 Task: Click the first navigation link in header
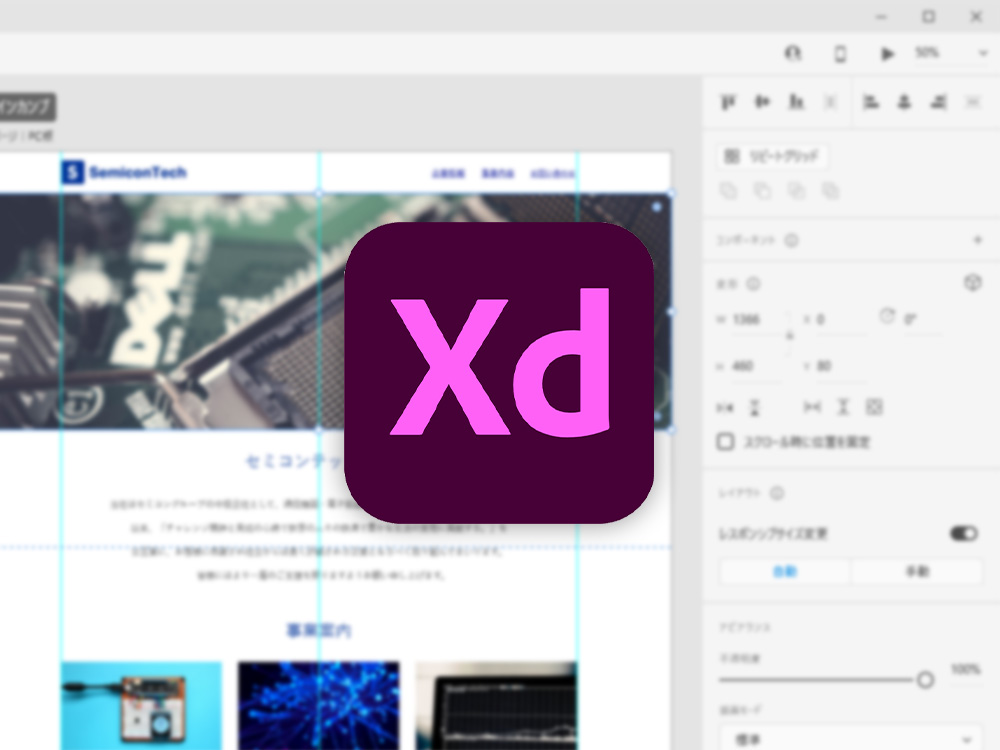pyautogui.click(x=448, y=173)
